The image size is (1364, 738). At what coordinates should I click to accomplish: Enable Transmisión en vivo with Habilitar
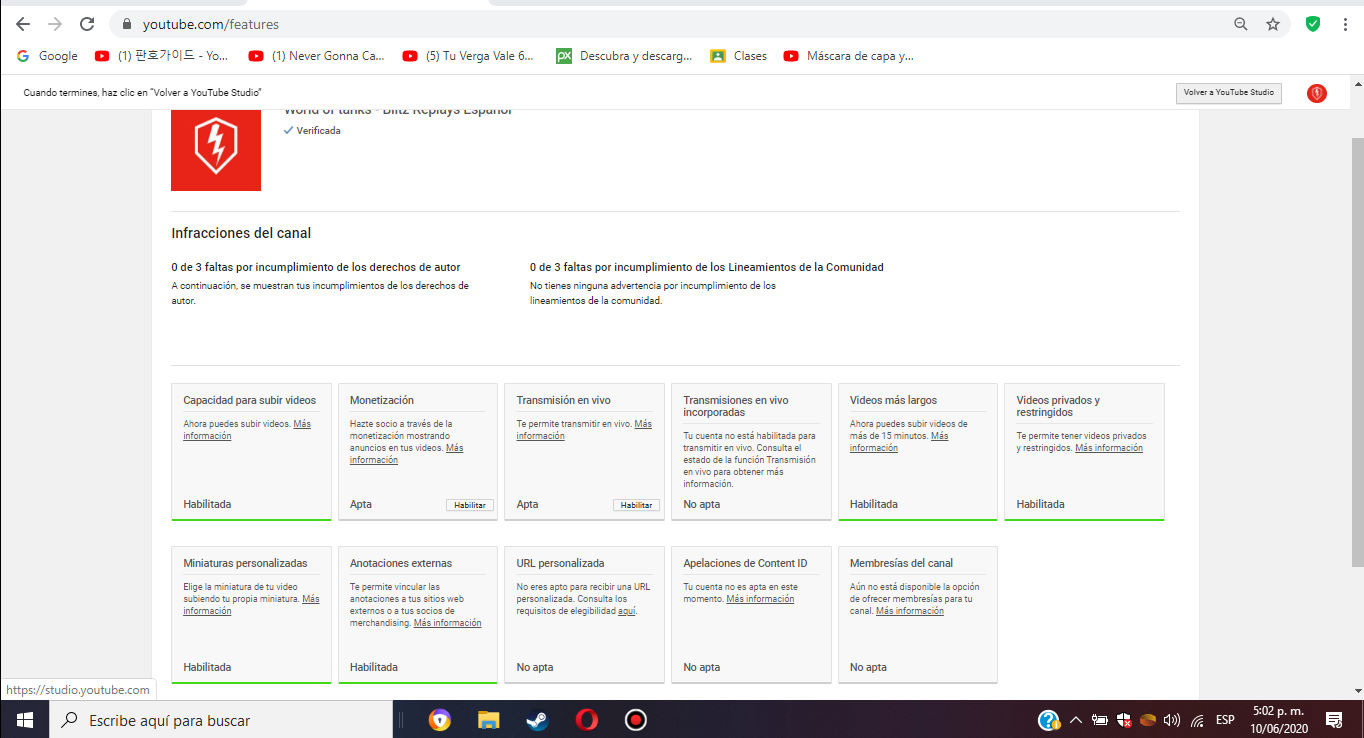click(637, 505)
